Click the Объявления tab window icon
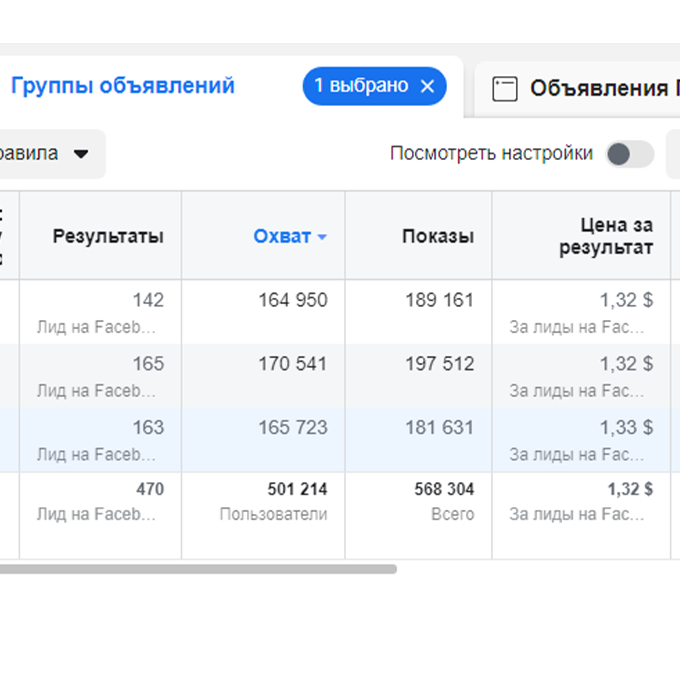This screenshot has width=680, height=700. click(505, 89)
